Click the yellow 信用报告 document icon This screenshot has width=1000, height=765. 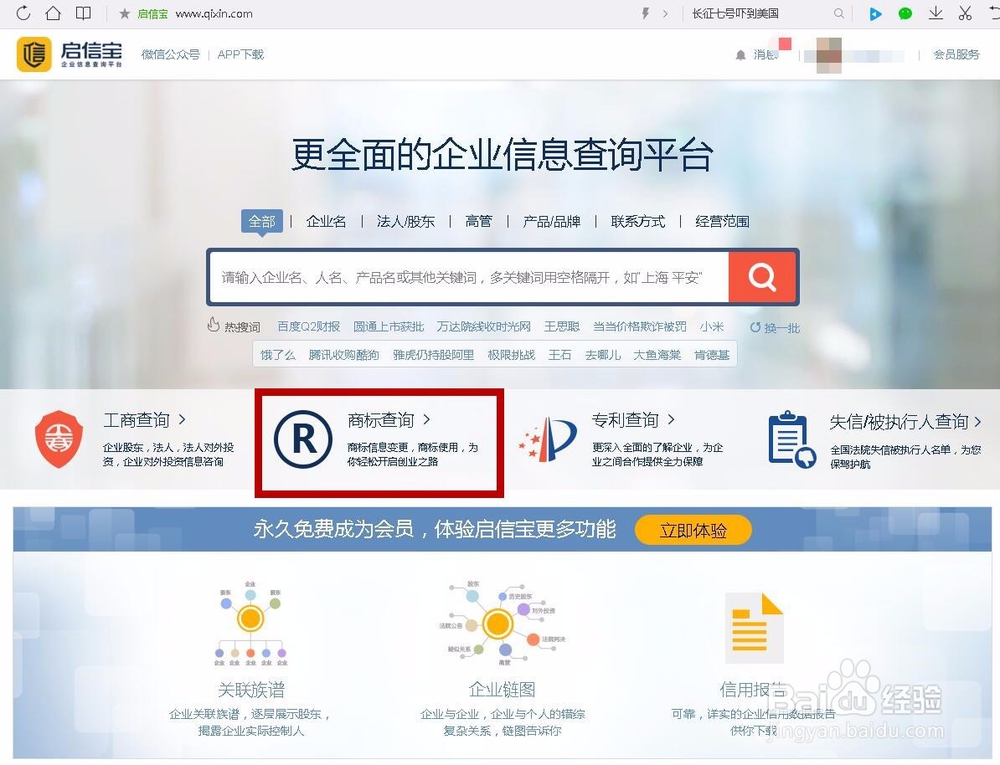[754, 628]
